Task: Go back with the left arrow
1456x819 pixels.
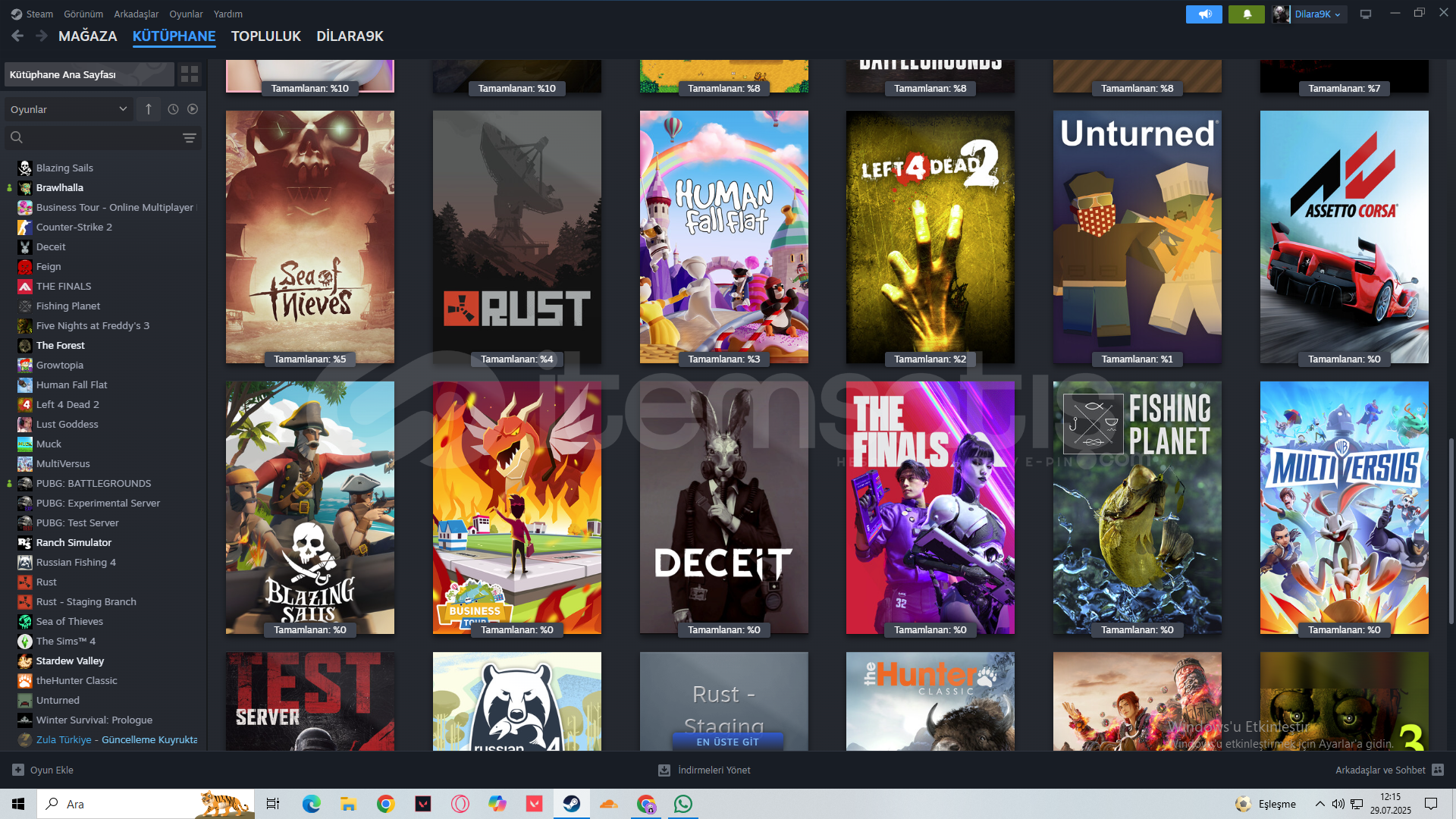Action: pos(17,36)
